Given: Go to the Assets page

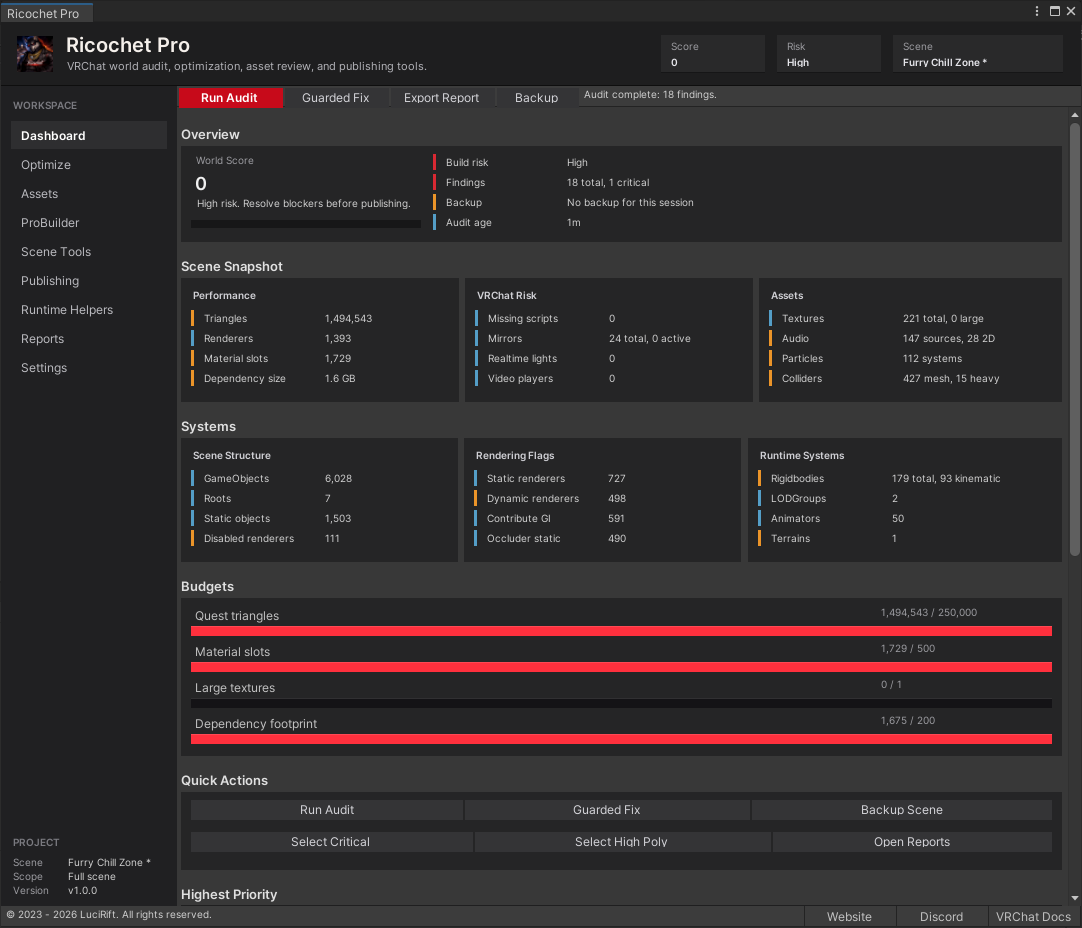Looking at the screenshot, I should [89, 193].
